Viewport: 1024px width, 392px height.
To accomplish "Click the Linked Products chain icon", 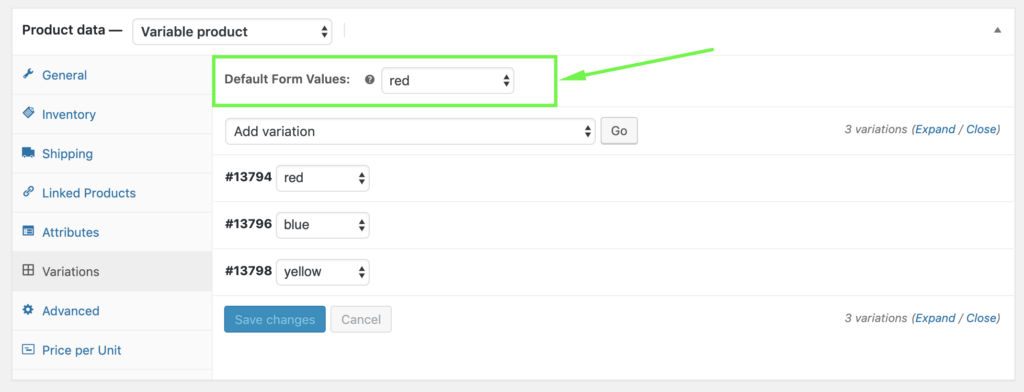I will [28, 192].
